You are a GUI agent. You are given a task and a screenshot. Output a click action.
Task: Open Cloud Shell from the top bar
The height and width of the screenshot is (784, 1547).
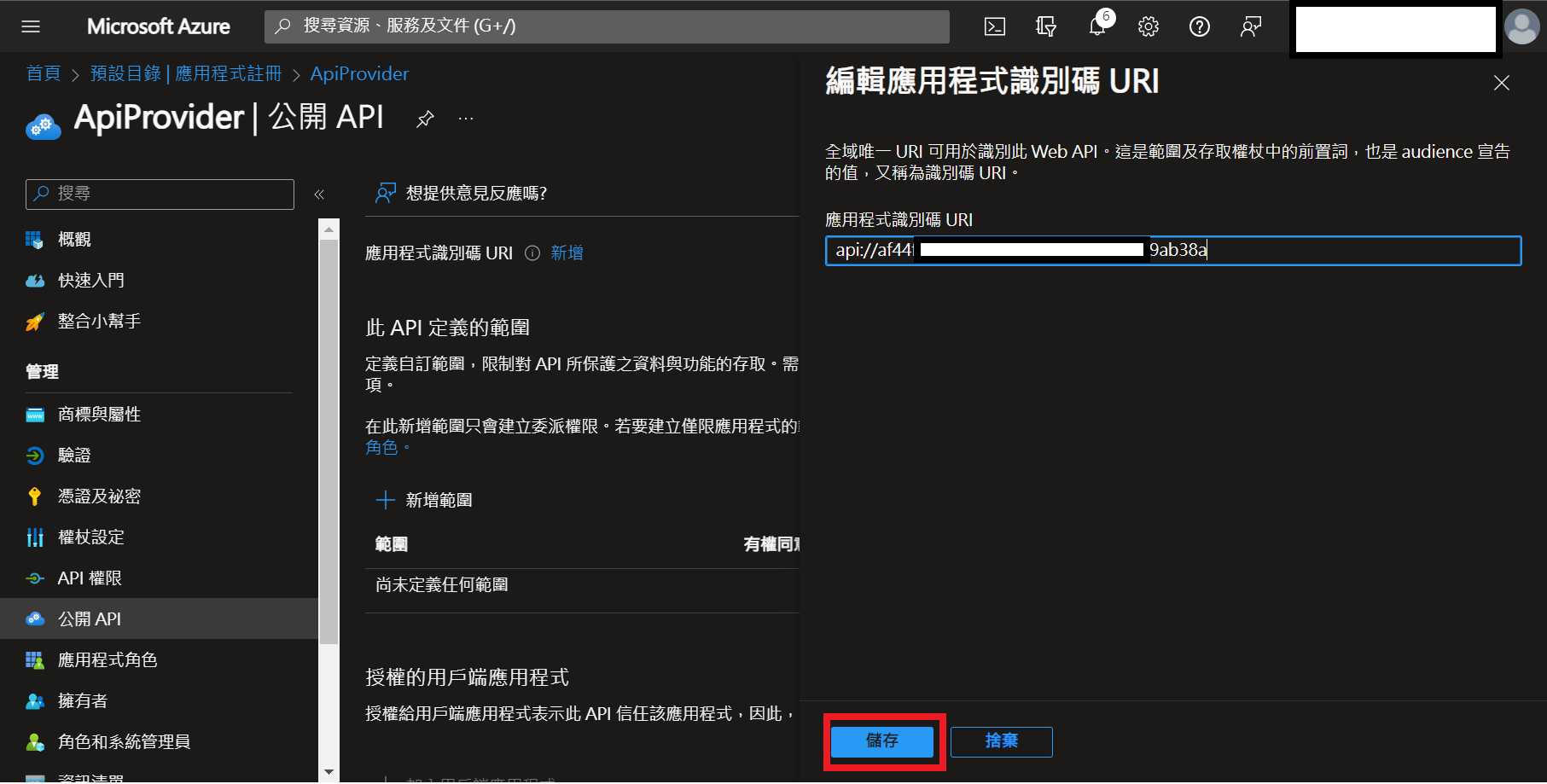995,26
